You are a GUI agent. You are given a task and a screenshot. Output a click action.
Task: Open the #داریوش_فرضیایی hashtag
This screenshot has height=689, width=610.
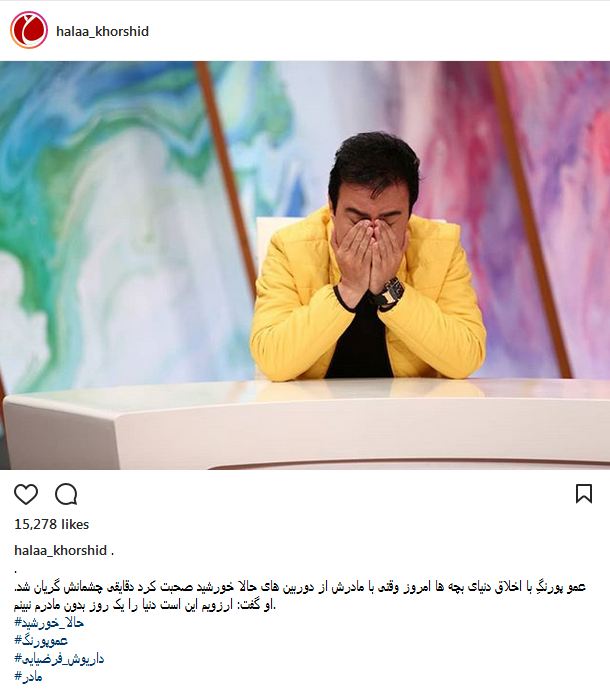59,659
